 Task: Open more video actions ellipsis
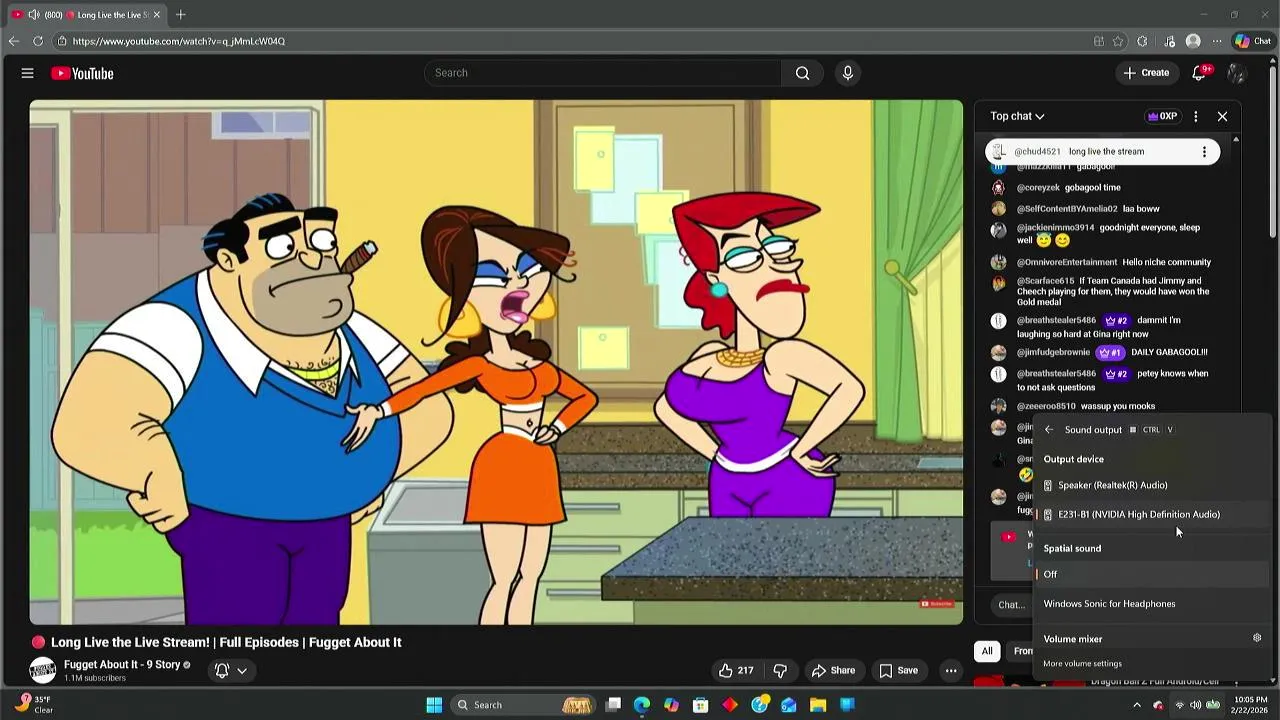point(951,671)
